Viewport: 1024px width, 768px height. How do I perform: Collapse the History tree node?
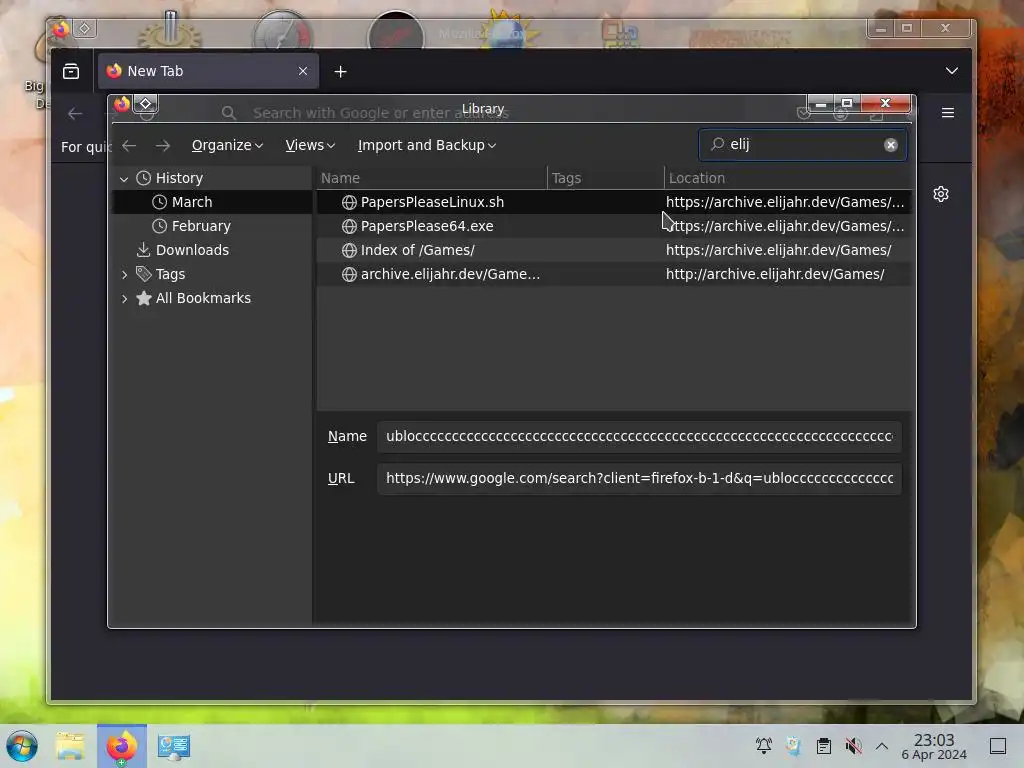tap(124, 178)
